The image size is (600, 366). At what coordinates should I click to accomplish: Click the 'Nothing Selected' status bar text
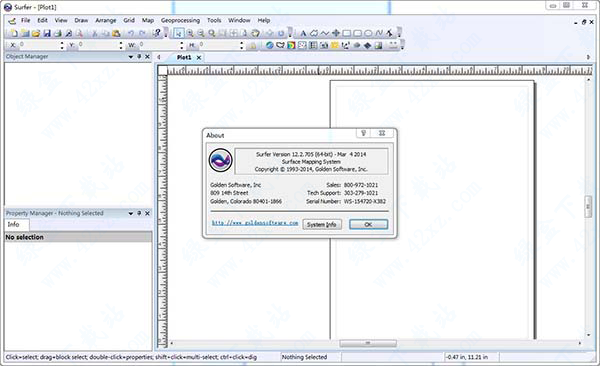tap(304, 357)
